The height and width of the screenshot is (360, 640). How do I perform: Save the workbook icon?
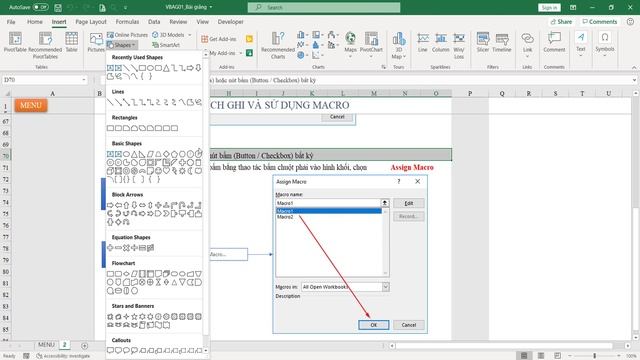pyautogui.click(x=58, y=7)
